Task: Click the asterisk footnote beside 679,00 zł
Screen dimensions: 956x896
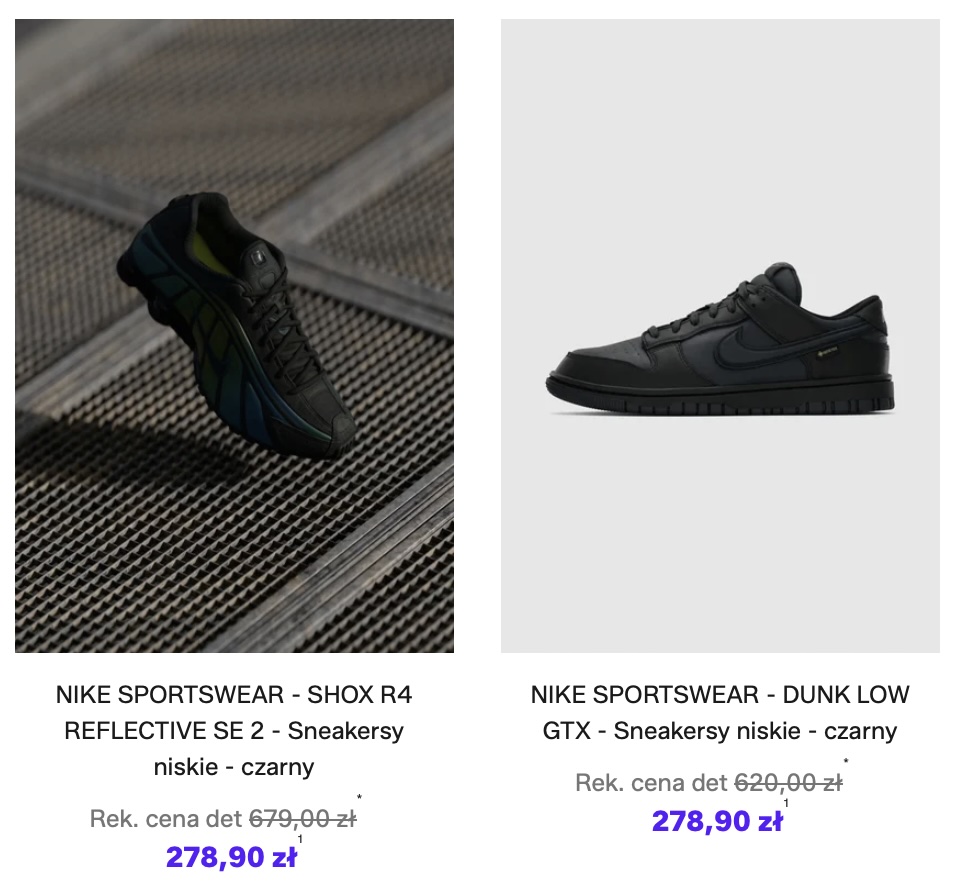Action: pyautogui.click(x=359, y=798)
